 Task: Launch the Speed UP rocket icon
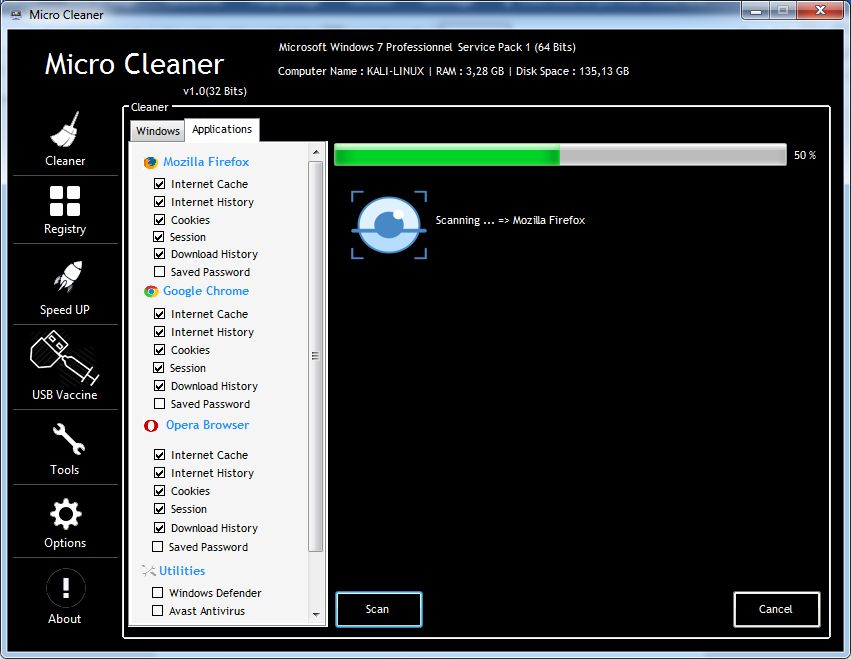(x=68, y=276)
